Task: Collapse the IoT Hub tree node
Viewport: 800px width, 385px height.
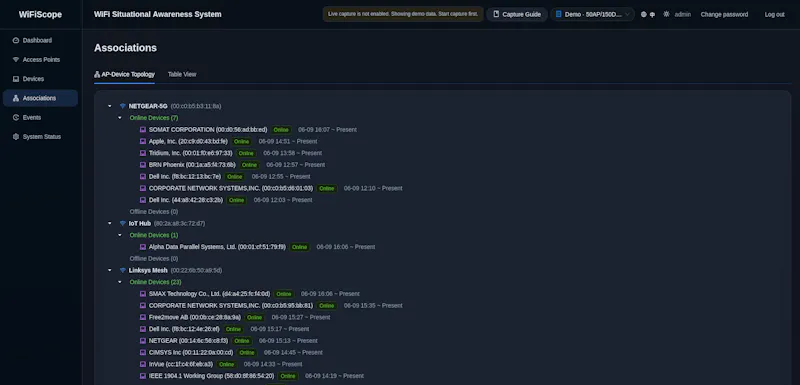Action: 110,223
